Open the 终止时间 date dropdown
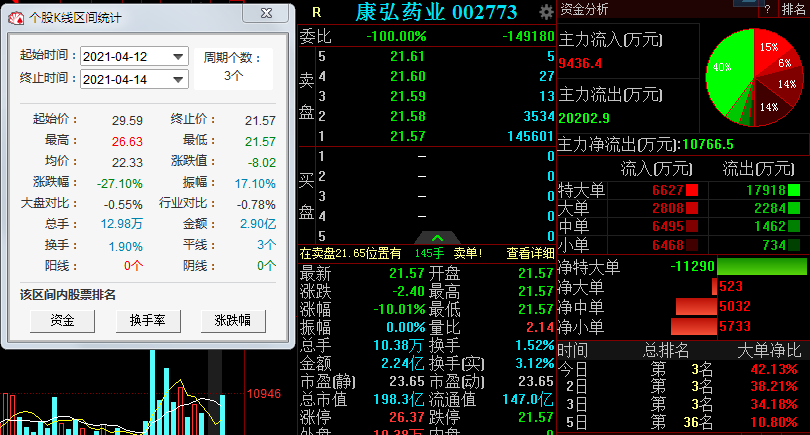Viewport: 810px width, 435px height. point(178,80)
